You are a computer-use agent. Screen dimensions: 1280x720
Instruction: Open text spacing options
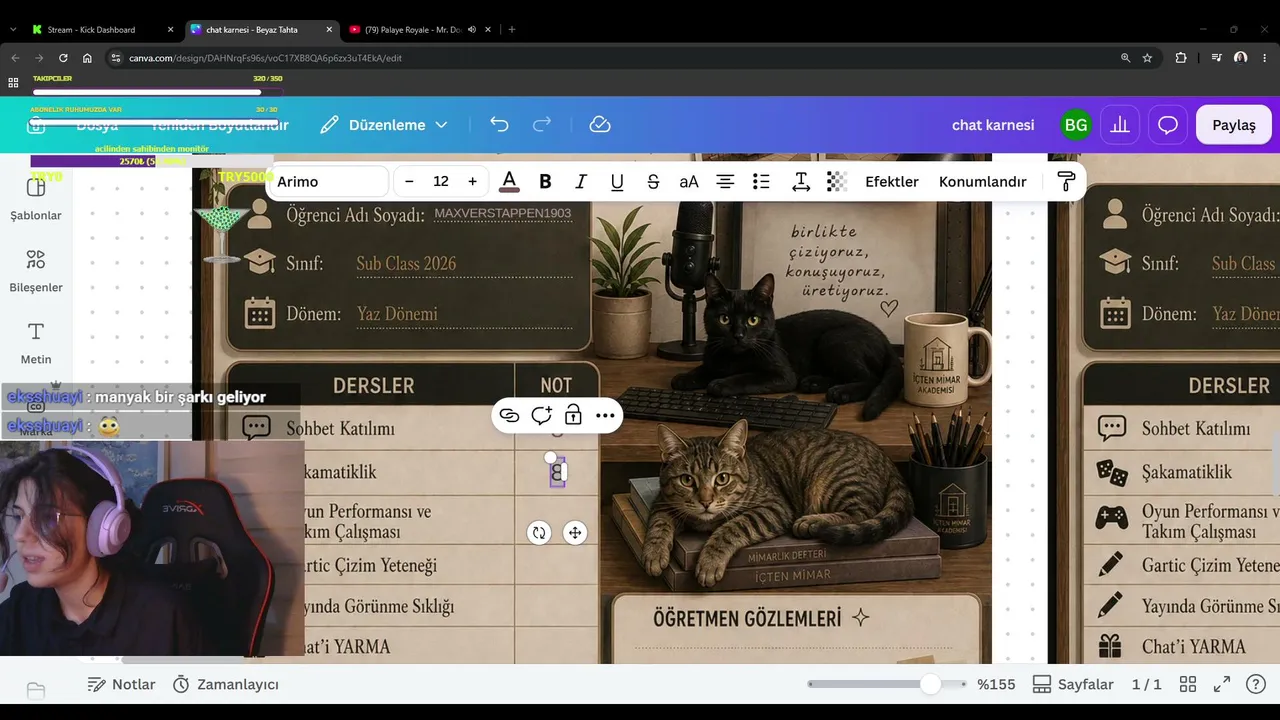tap(801, 181)
